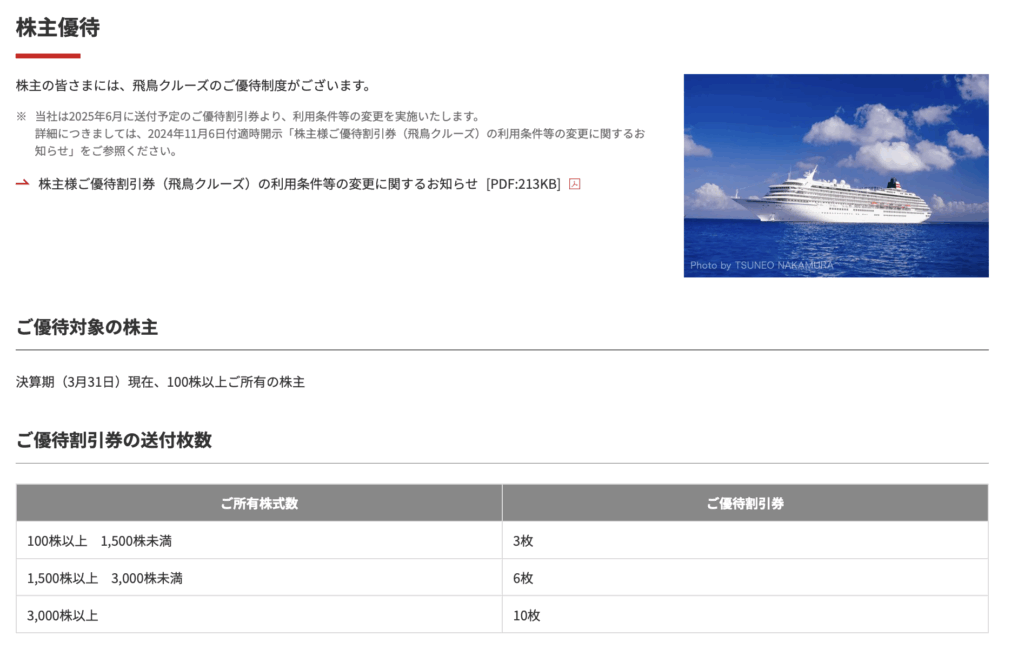Open the 株主様ご優待割引券 利用条件等の変更 PDF link
1024x649 pixels.
click(299, 184)
